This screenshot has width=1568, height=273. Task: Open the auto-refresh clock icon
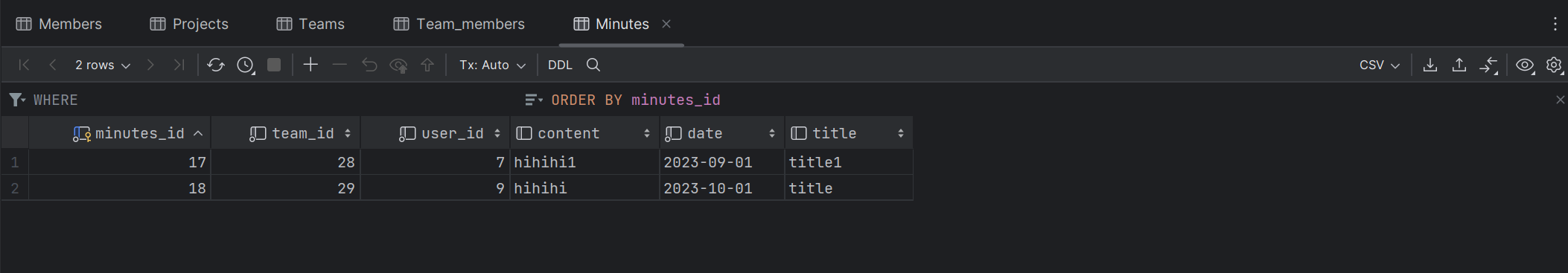tap(246, 65)
